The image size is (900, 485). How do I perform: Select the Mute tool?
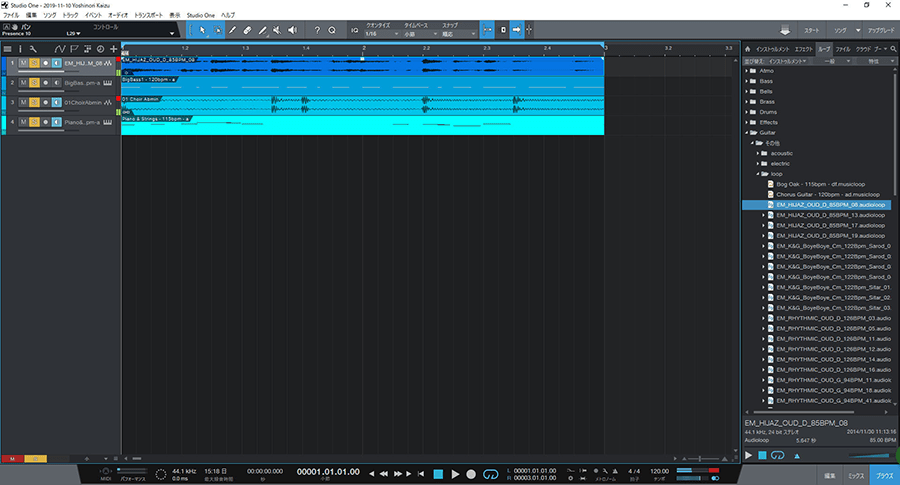(277, 30)
